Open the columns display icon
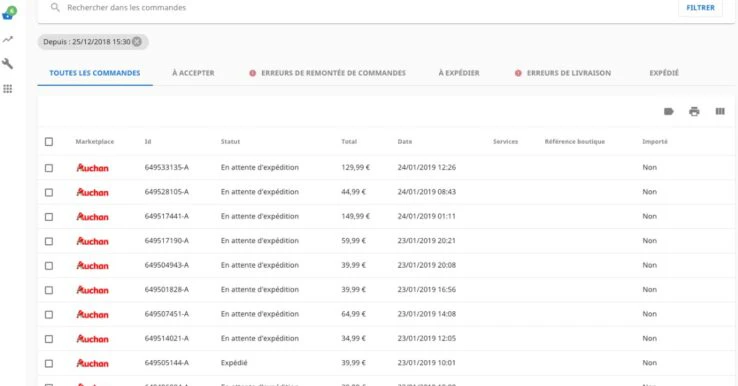The height and width of the screenshot is (386, 738). [x=720, y=112]
